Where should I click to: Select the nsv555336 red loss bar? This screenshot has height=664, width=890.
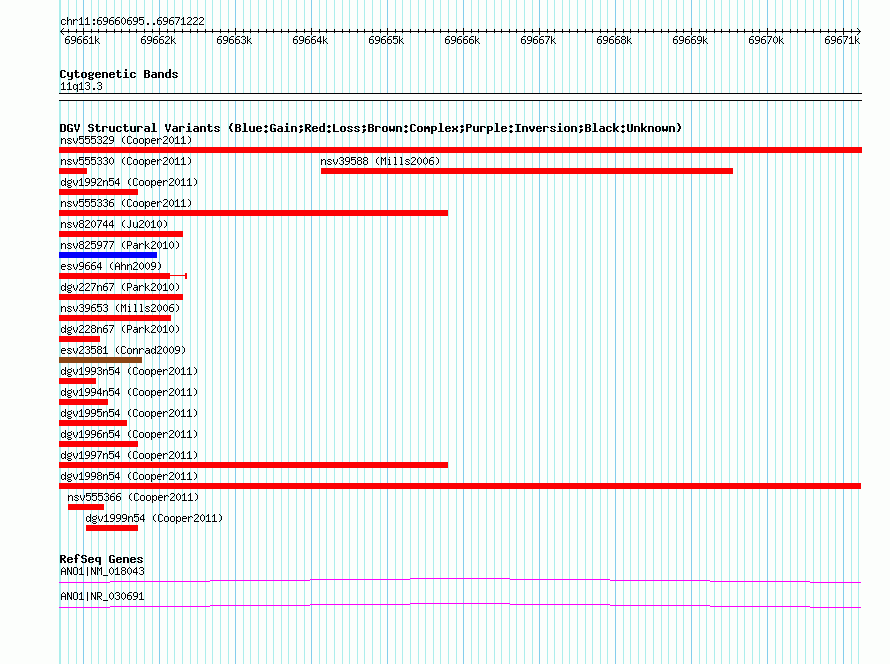[x=253, y=213]
